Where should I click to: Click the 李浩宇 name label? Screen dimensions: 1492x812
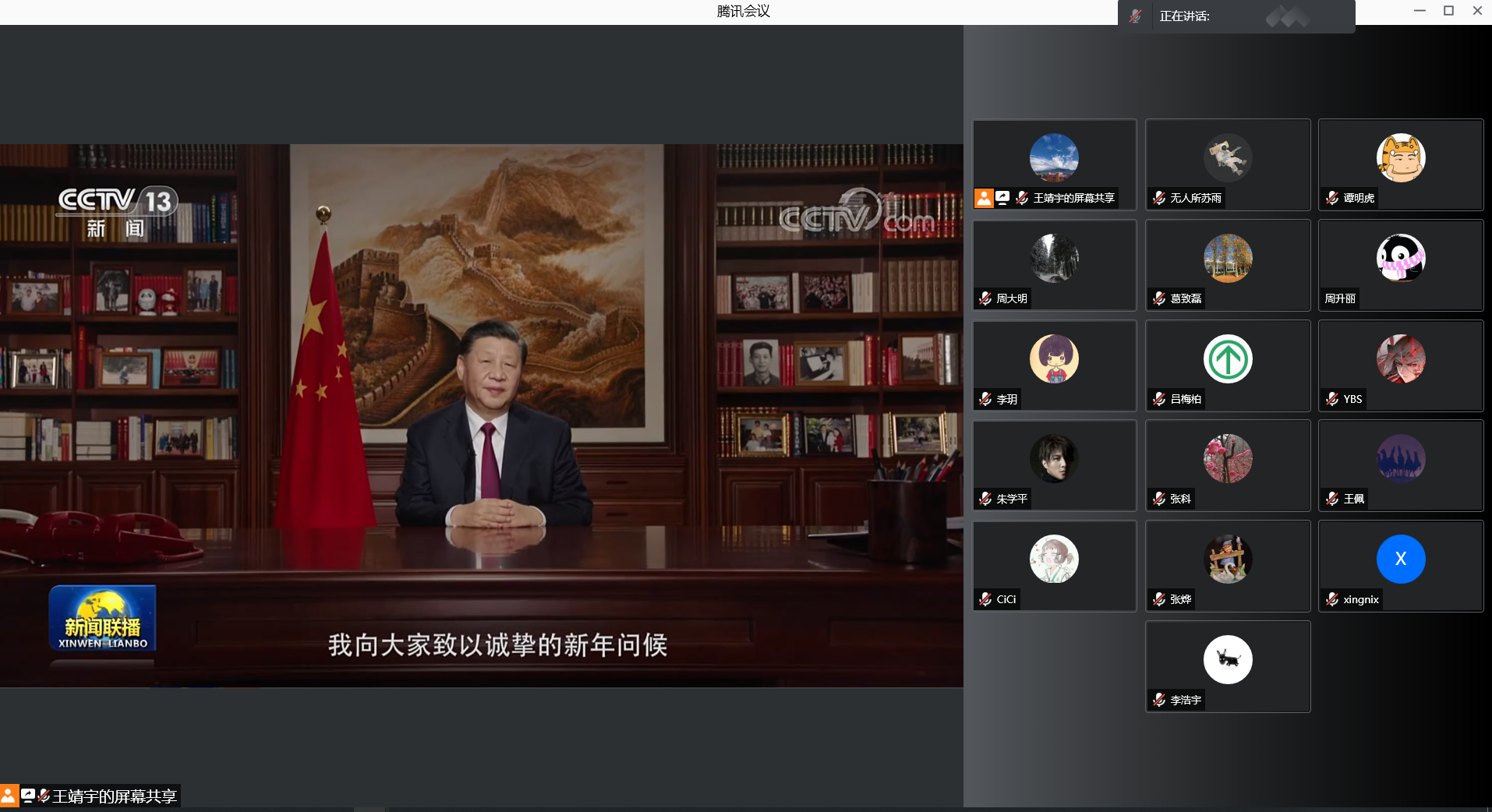click(x=1185, y=700)
